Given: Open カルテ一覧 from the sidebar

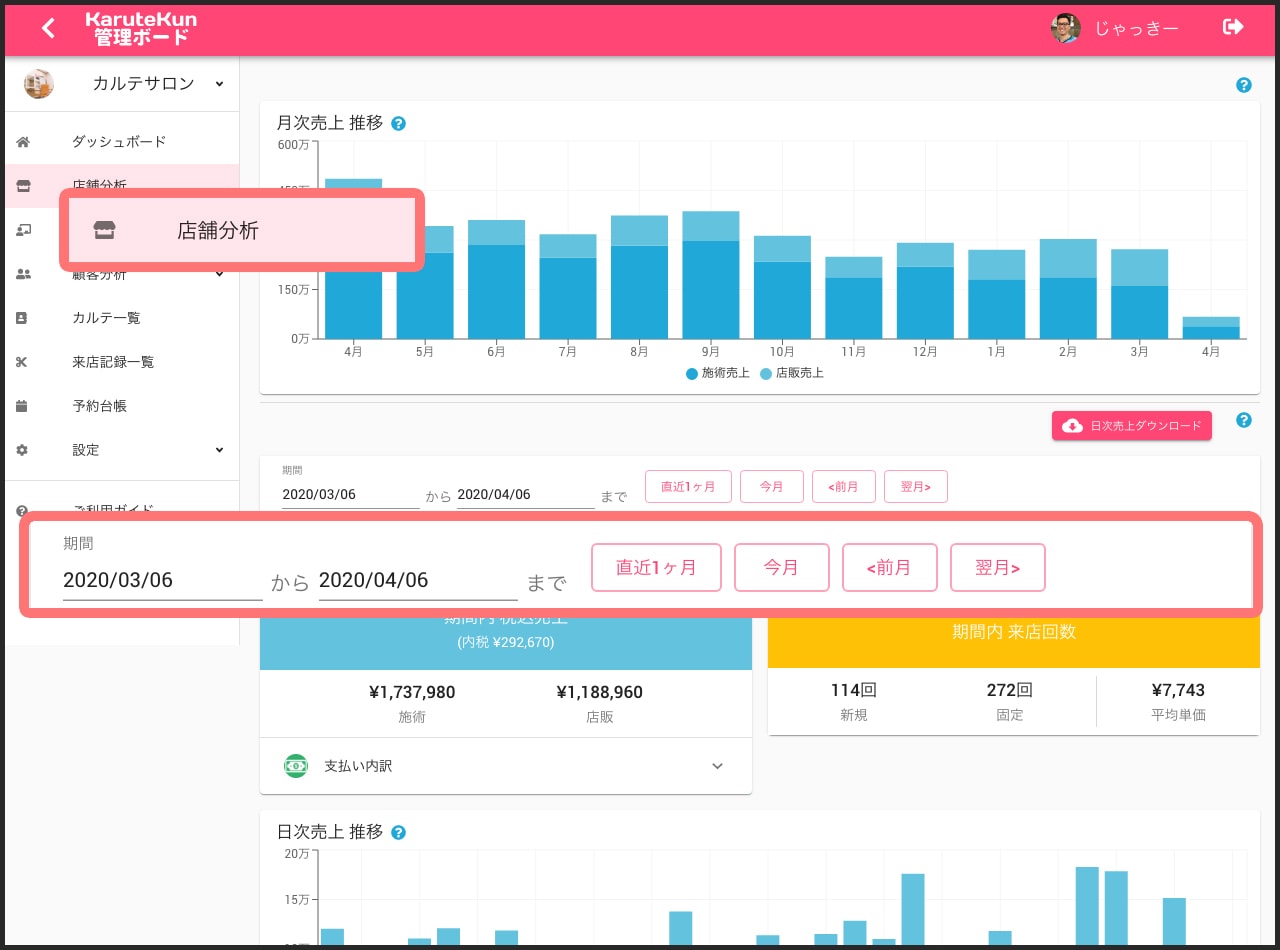Looking at the screenshot, I should (106, 318).
